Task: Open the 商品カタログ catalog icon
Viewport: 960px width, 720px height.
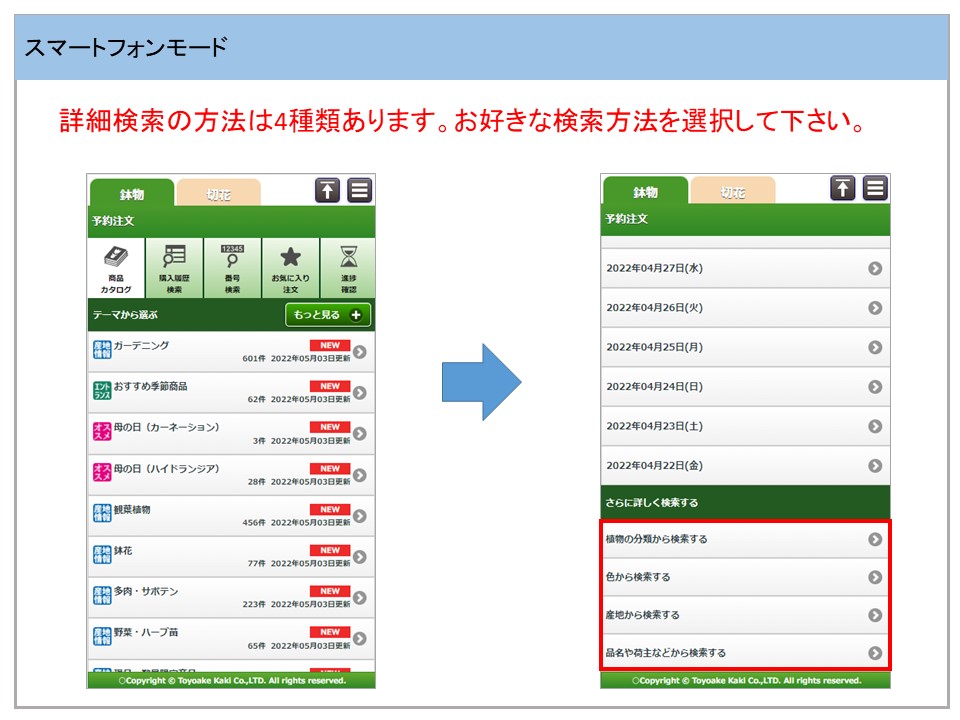Action: (x=116, y=268)
